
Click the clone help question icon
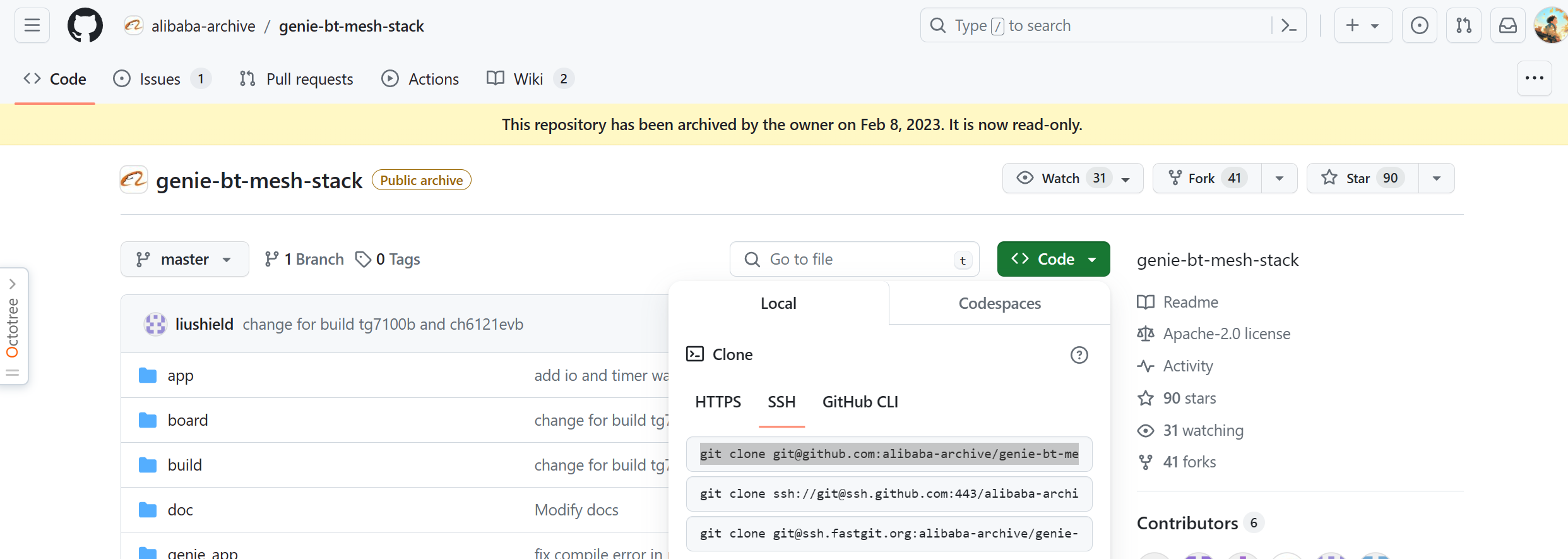pyautogui.click(x=1079, y=355)
